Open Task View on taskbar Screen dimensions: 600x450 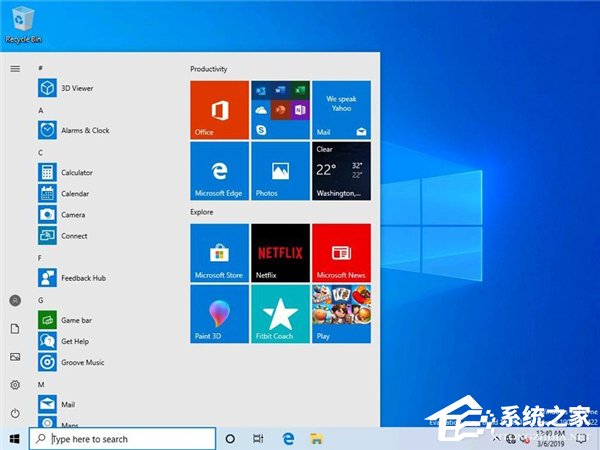click(x=258, y=439)
